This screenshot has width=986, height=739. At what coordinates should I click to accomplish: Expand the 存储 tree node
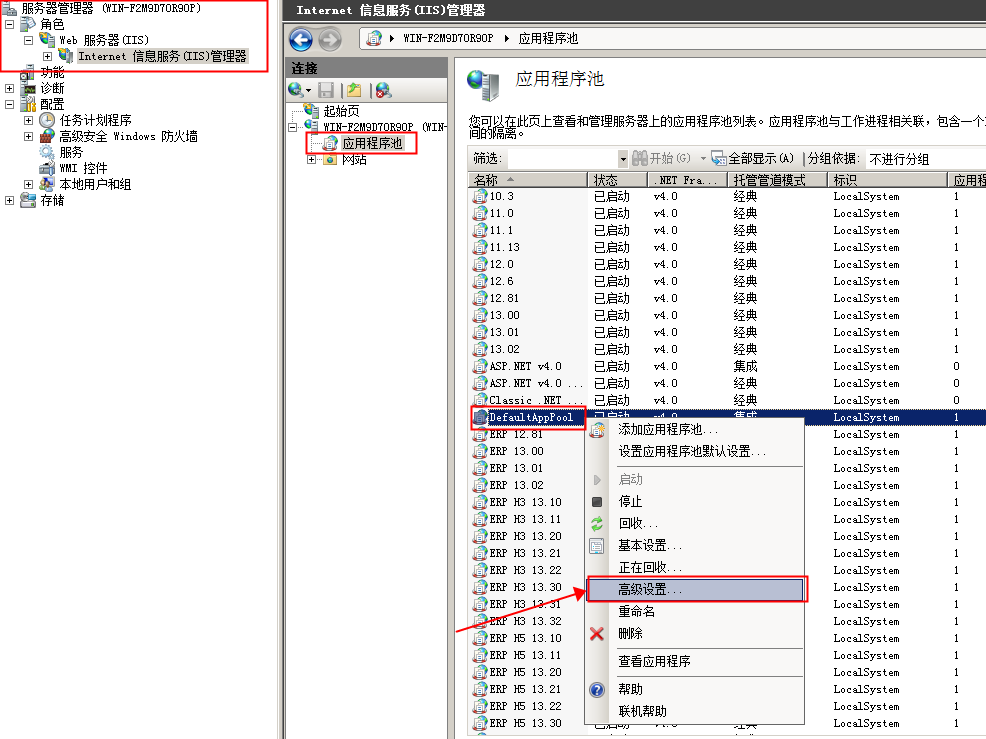[x=10, y=200]
